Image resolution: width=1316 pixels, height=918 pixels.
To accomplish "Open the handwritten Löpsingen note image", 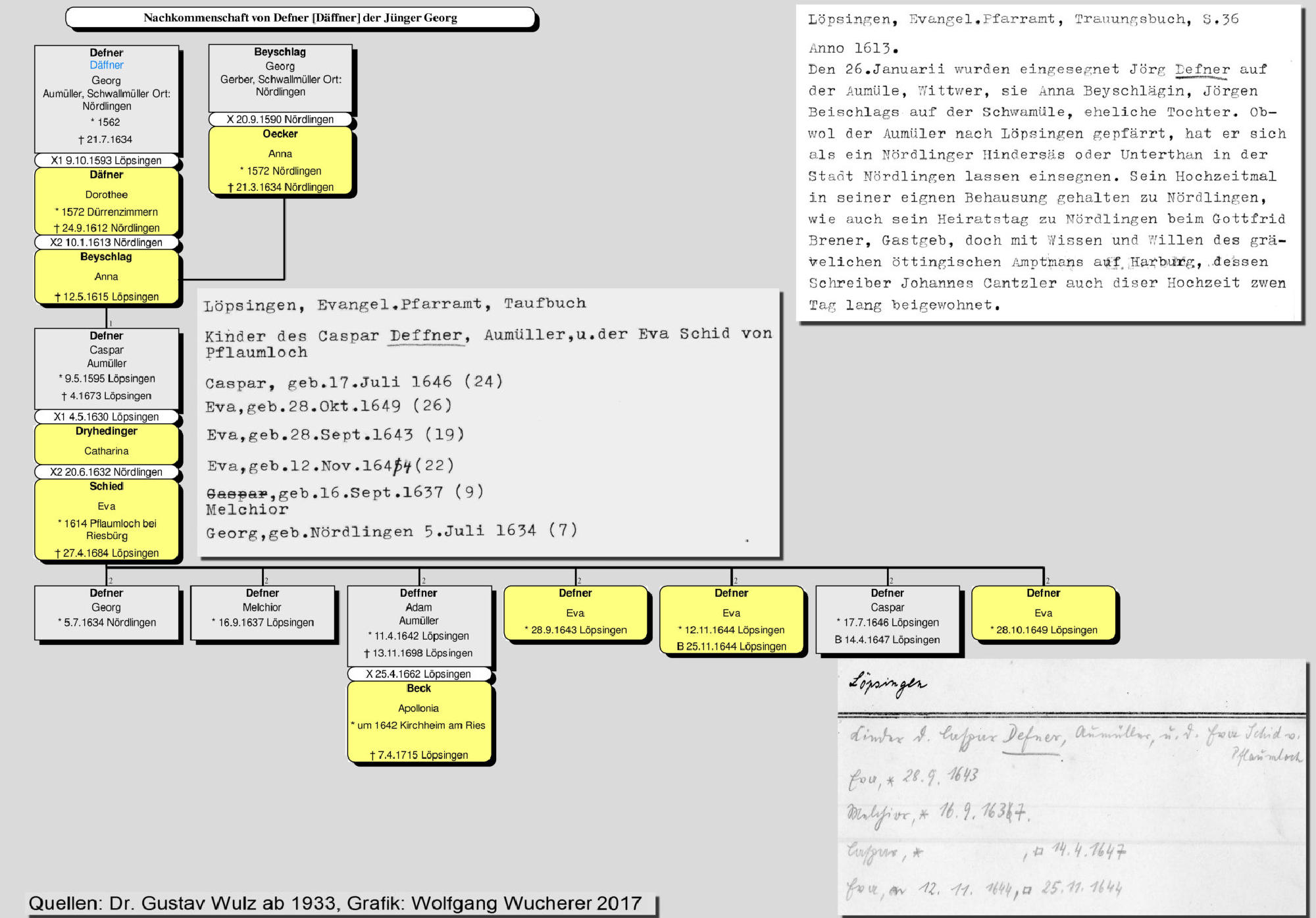I will click(x=1073, y=790).
